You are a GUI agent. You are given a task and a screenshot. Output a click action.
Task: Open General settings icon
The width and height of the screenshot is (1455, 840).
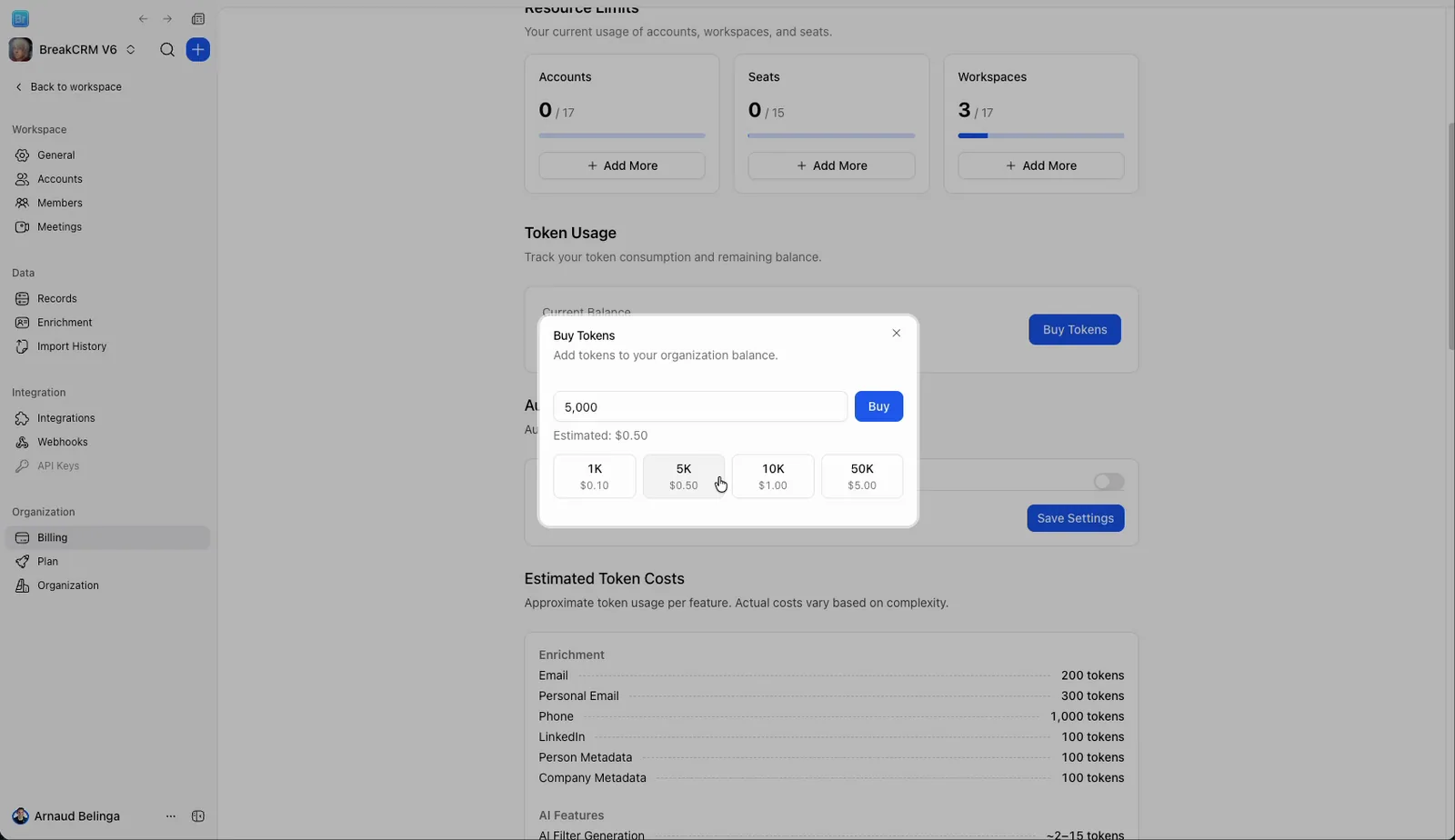tap(22, 155)
